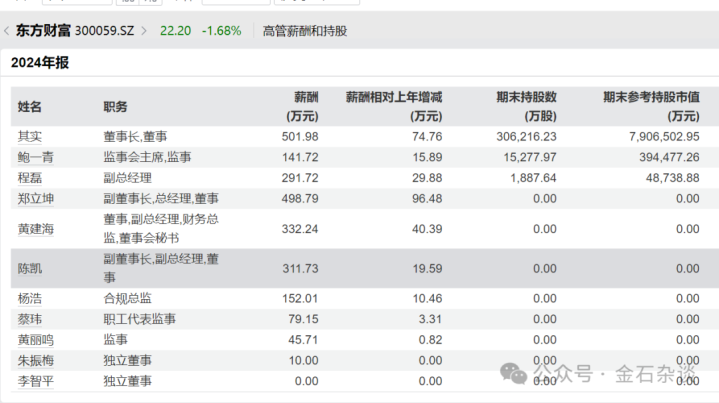
Task: Select salary change value 74.76
Action: coord(427,137)
